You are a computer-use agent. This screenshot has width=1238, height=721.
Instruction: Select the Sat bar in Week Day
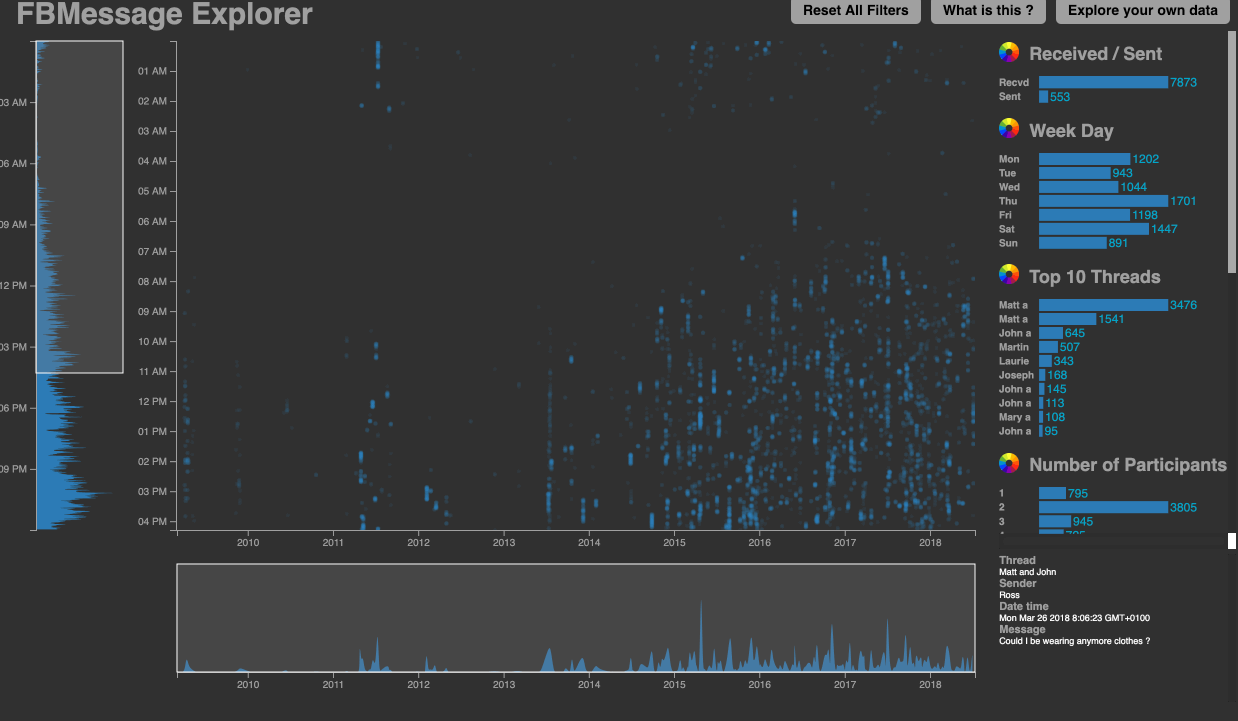(1094, 229)
